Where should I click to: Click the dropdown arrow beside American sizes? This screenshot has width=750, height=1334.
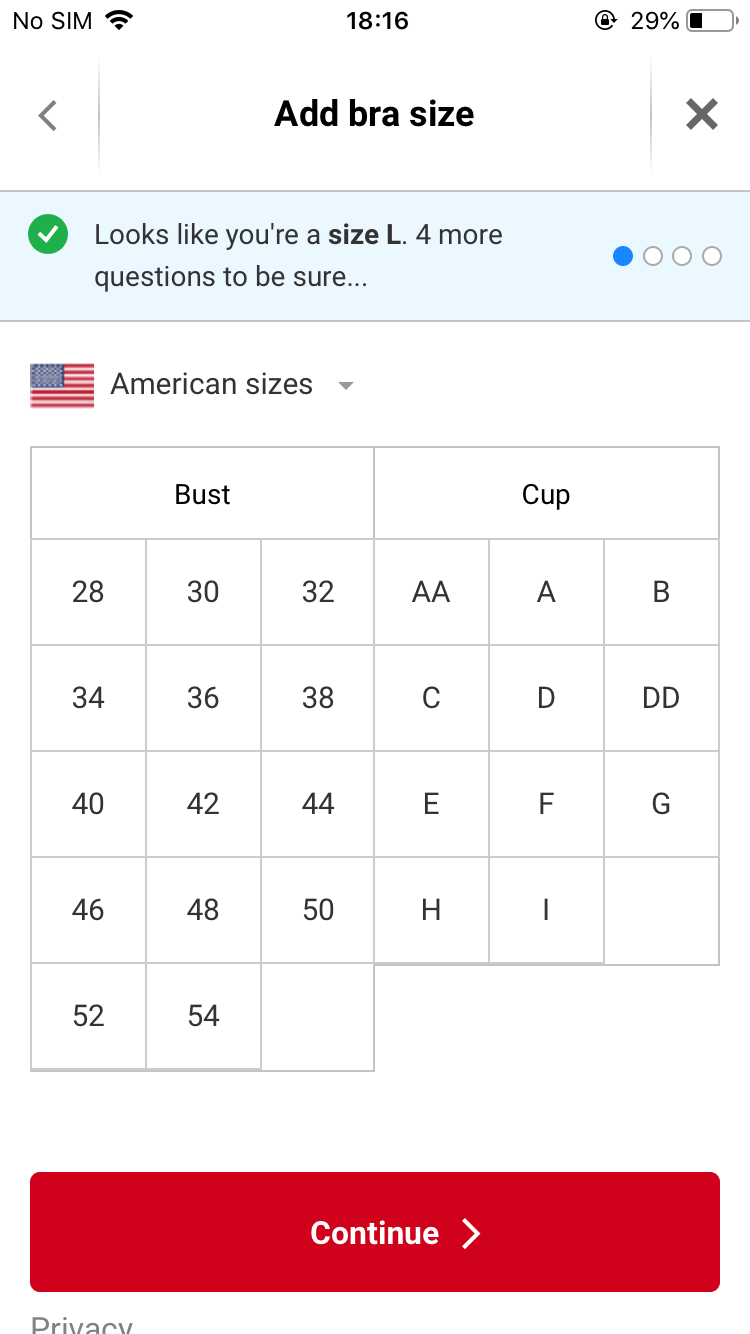(x=346, y=386)
